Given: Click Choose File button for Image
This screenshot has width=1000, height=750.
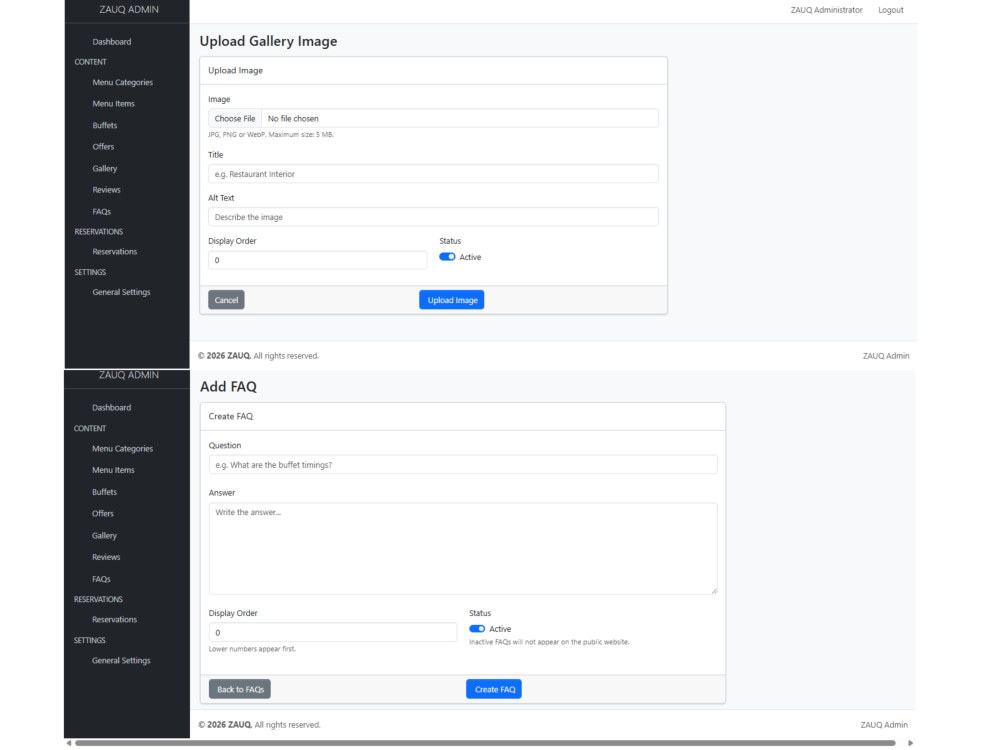Looking at the screenshot, I should pyautogui.click(x=235, y=119).
